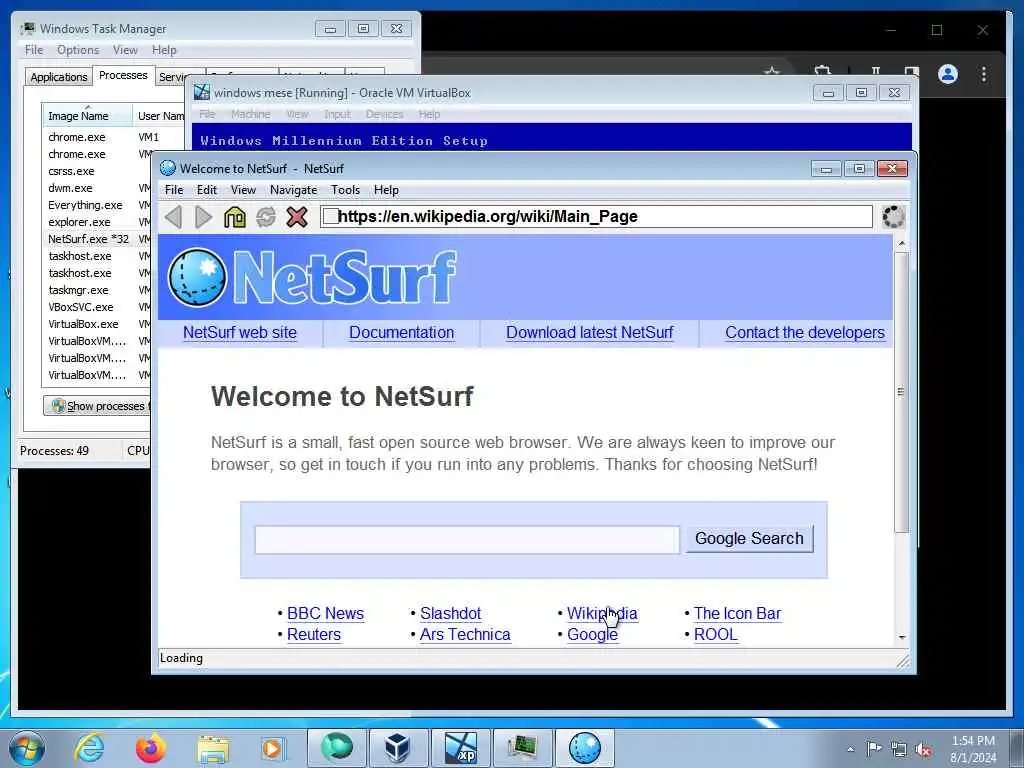The width and height of the screenshot is (1024, 768).
Task: Follow Download latest NetSurf link
Action: tap(589, 332)
